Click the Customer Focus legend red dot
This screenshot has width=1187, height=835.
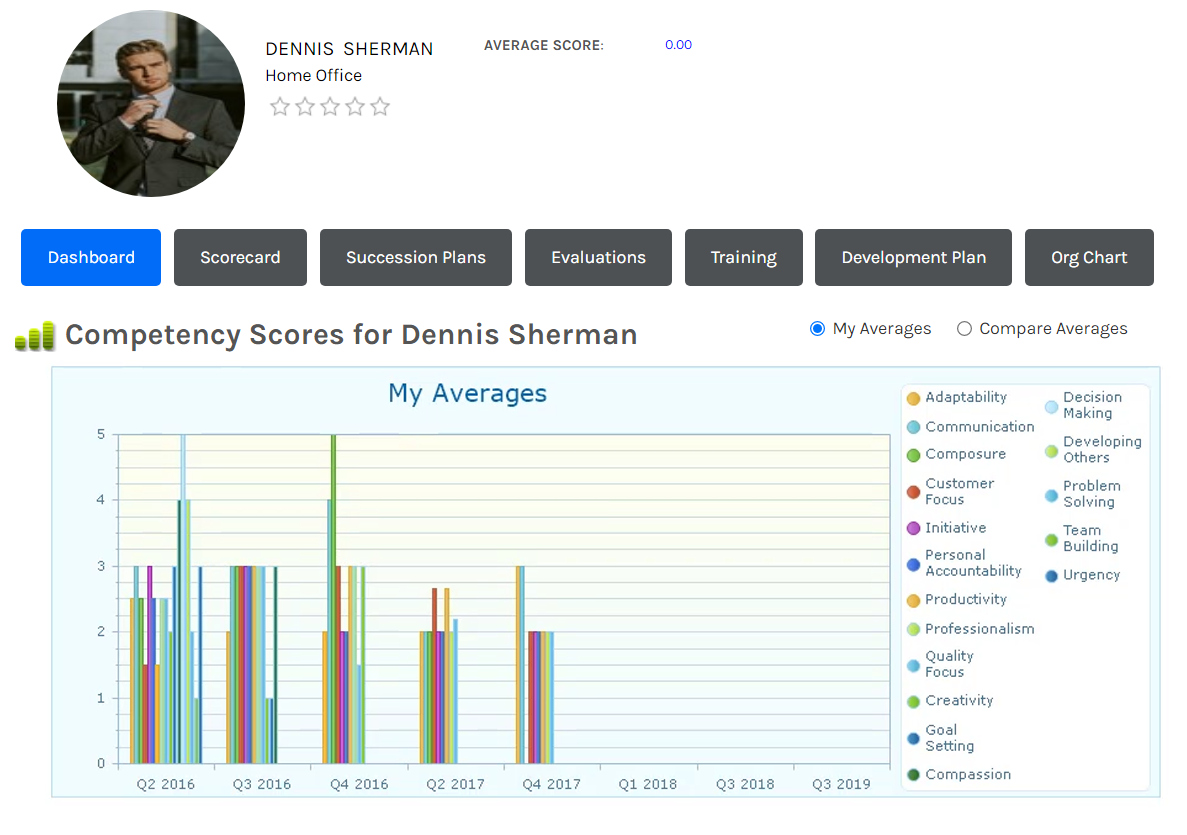point(913,491)
